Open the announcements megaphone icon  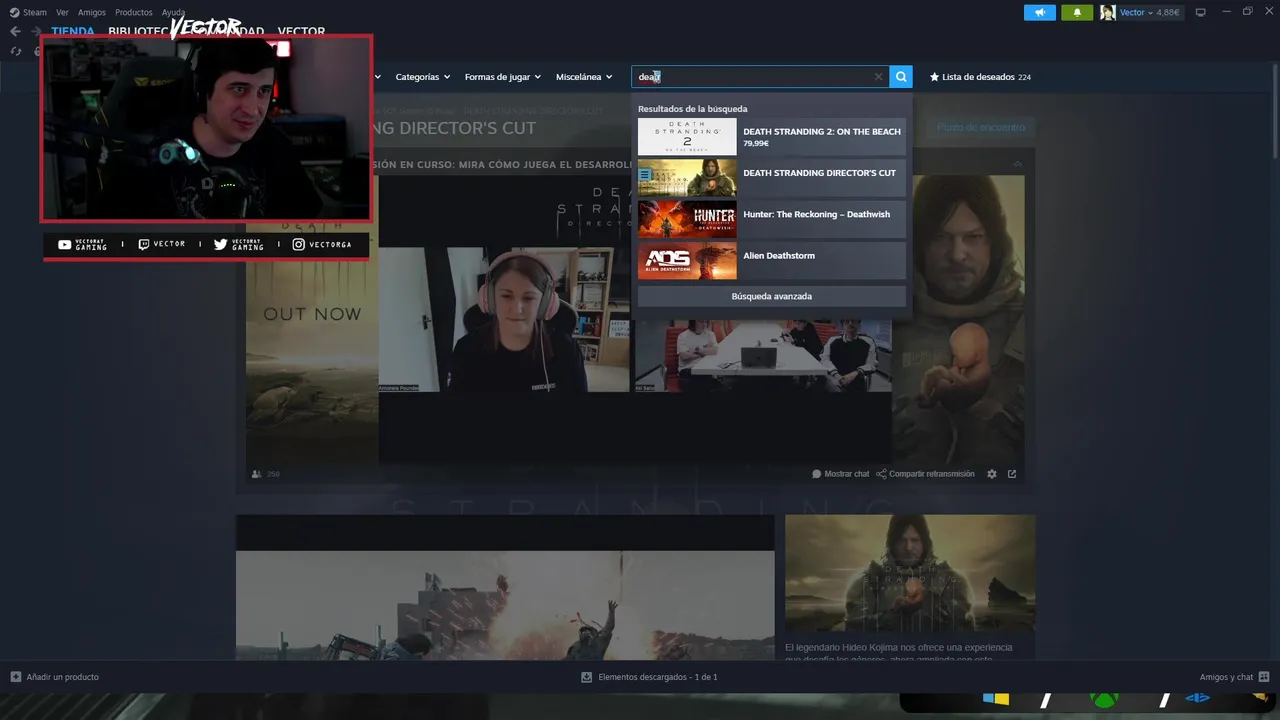(x=1040, y=12)
